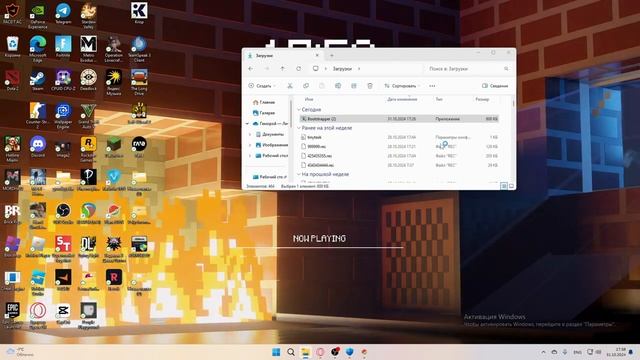Open the Epic Games Launcher shortcut
Image resolution: width=640 pixels, height=360 pixels.
pos(12,316)
